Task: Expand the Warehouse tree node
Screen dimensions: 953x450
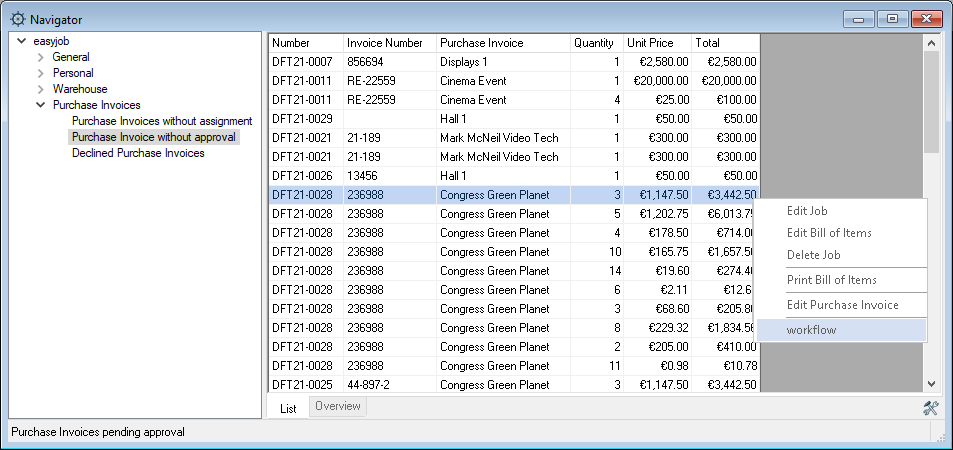Action: pos(40,89)
